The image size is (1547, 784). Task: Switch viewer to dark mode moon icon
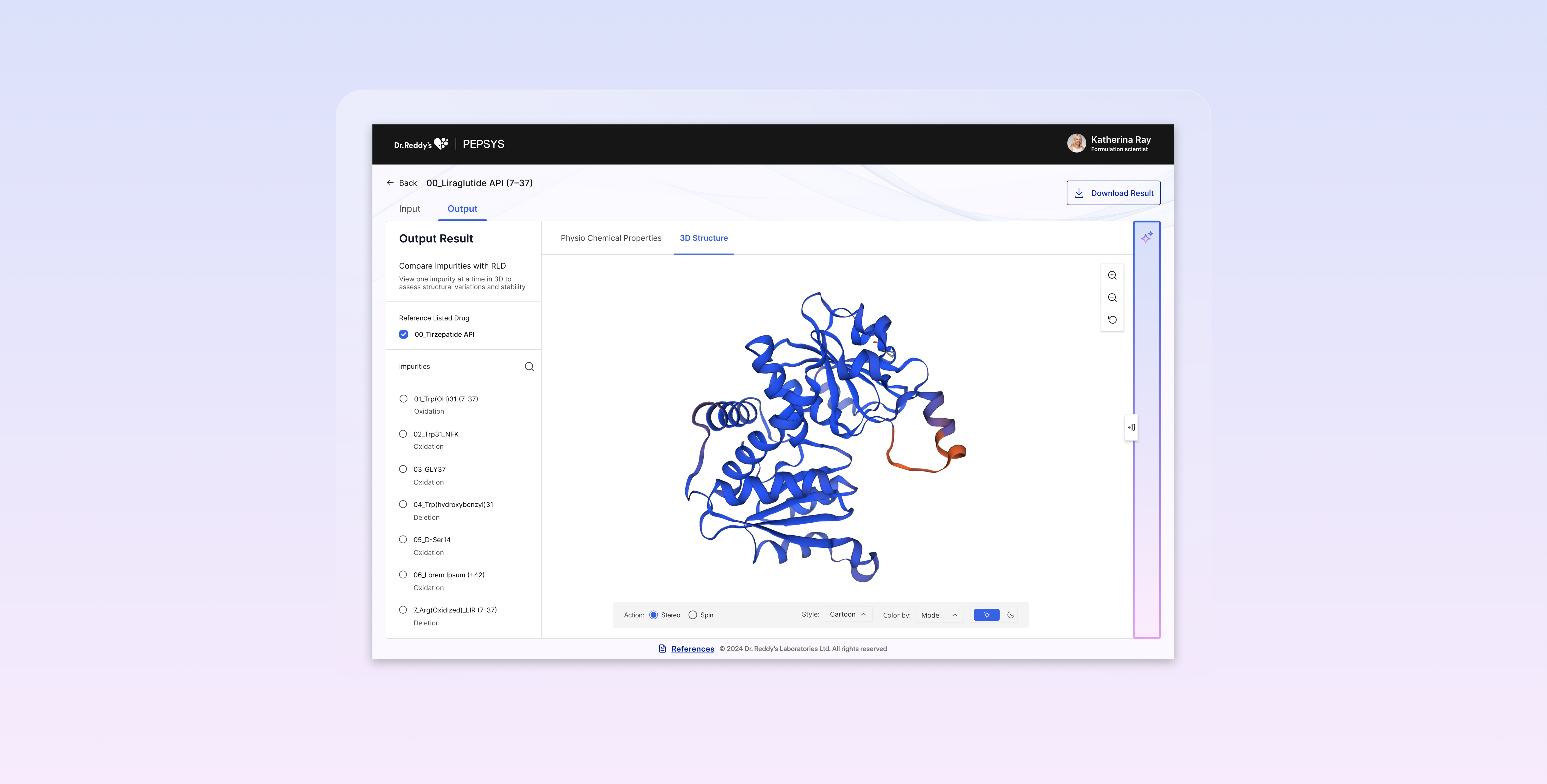tap(1011, 615)
